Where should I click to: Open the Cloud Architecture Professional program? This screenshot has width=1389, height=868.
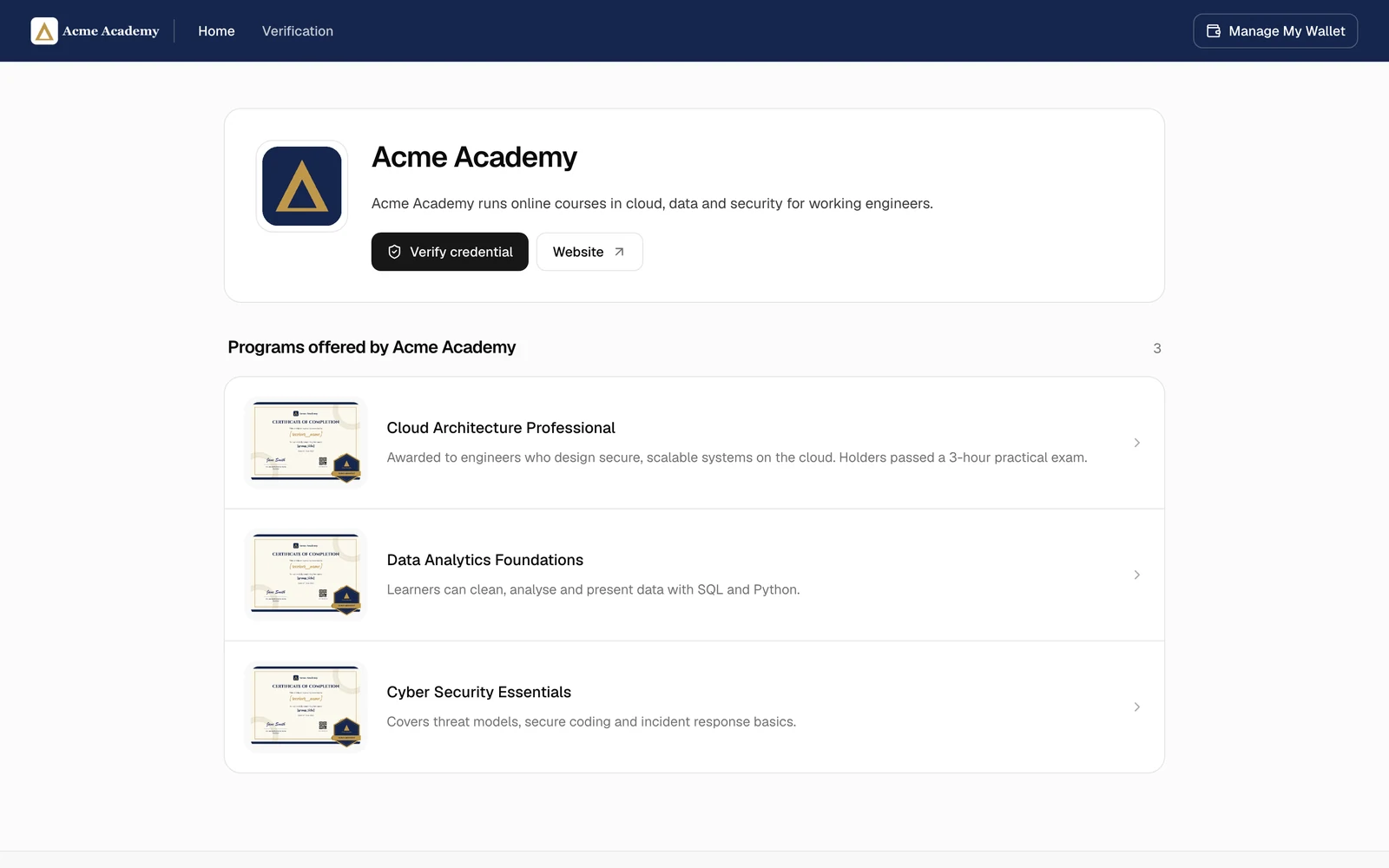(x=694, y=443)
